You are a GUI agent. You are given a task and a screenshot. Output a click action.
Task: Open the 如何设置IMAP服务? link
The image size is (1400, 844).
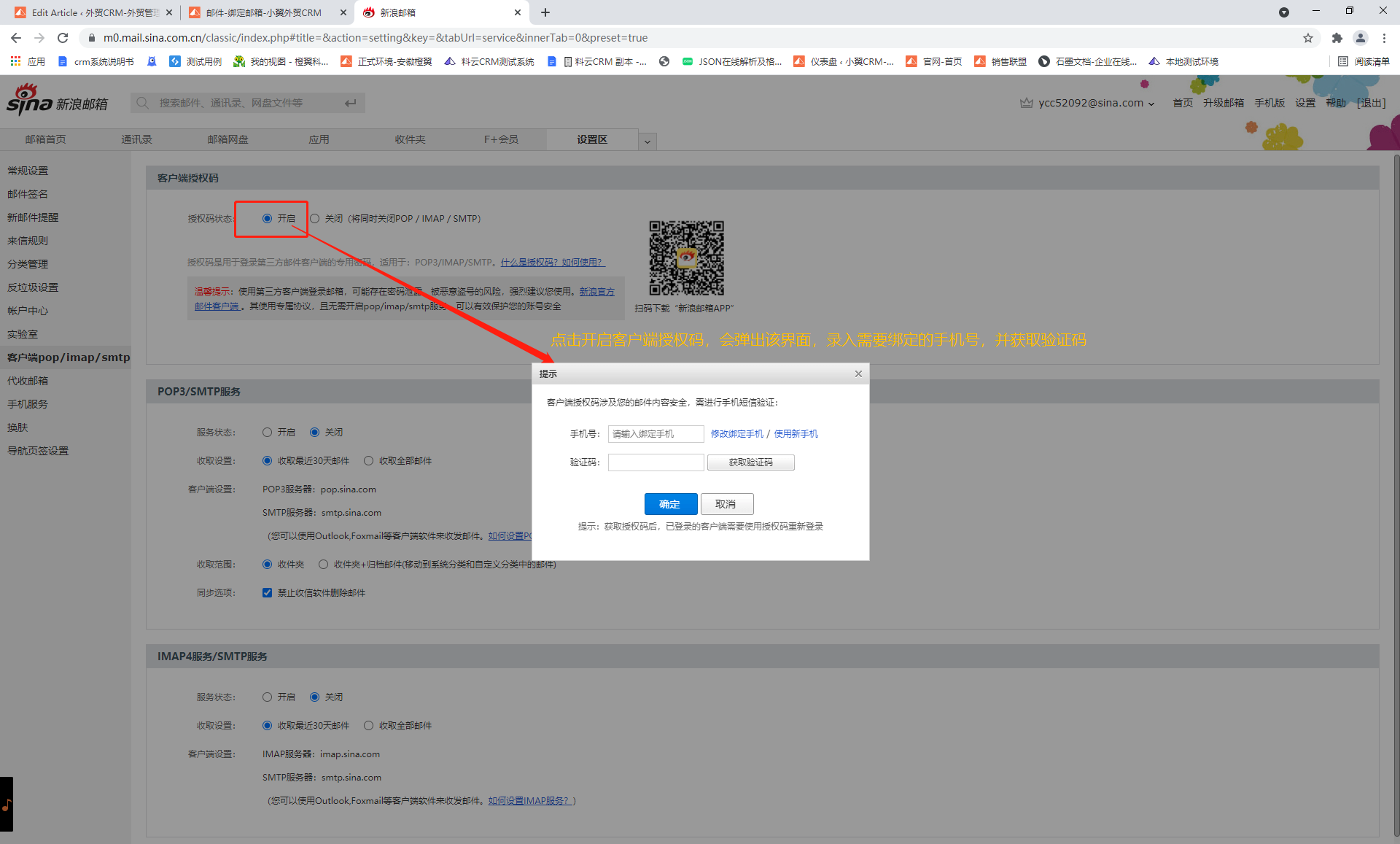pyautogui.click(x=529, y=801)
